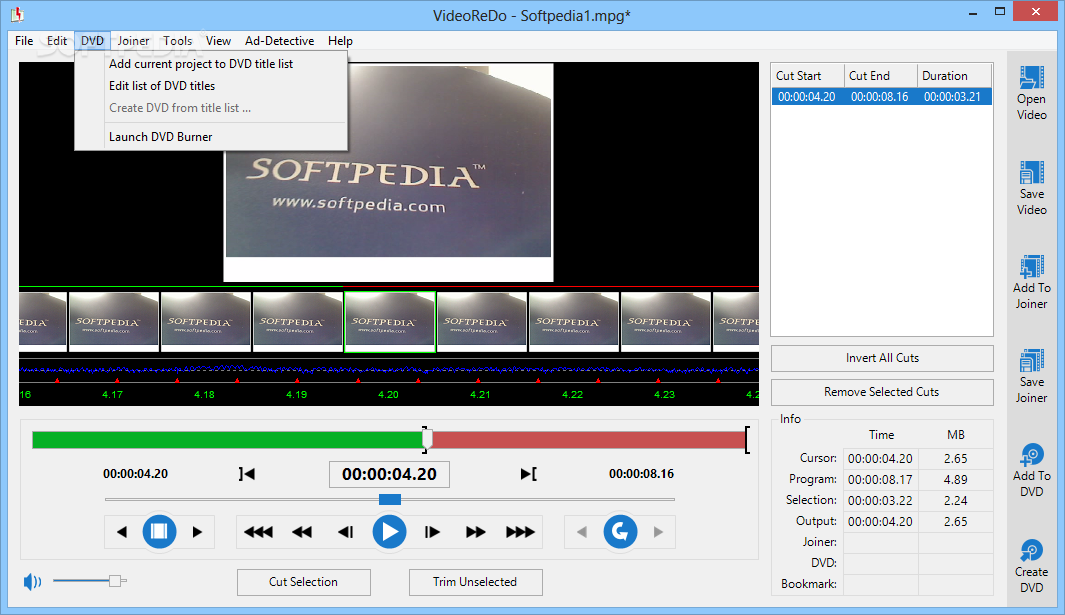The width and height of the screenshot is (1065, 615).
Task: Click the Save Joiner icon
Action: tap(1031, 361)
